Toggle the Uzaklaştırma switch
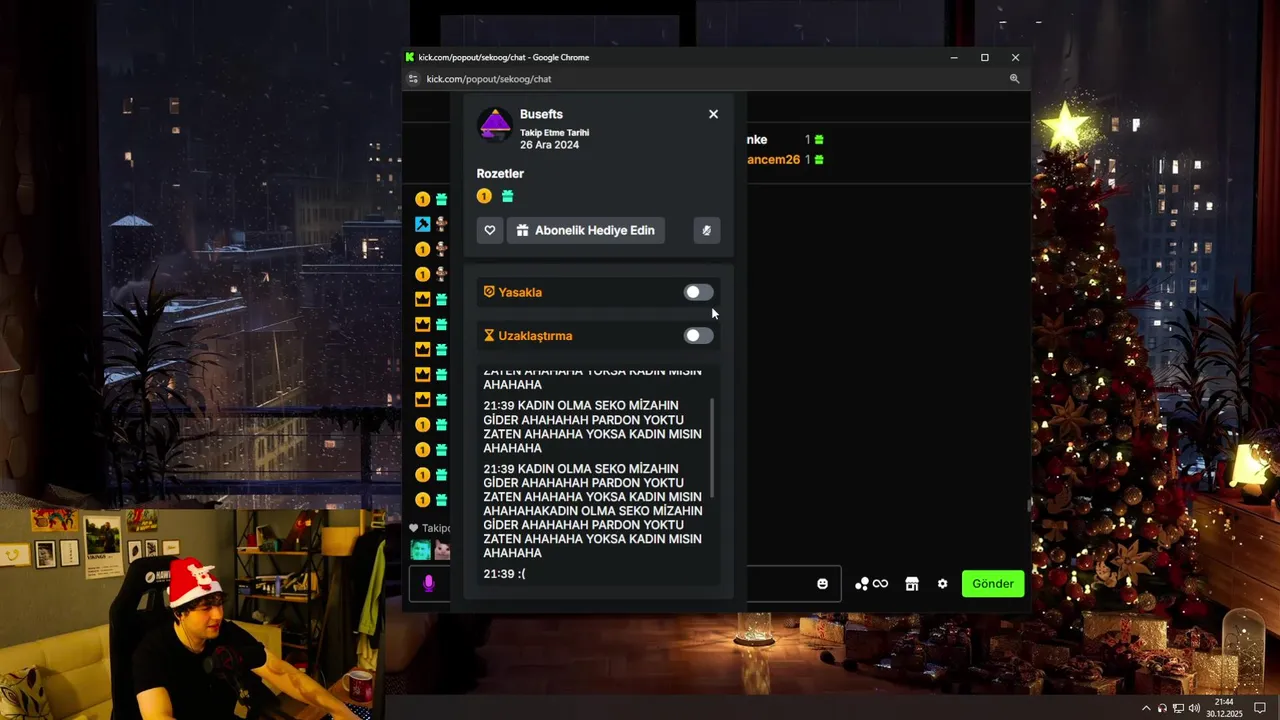The width and height of the screenshot is (1280, 720). pos(698,335)
